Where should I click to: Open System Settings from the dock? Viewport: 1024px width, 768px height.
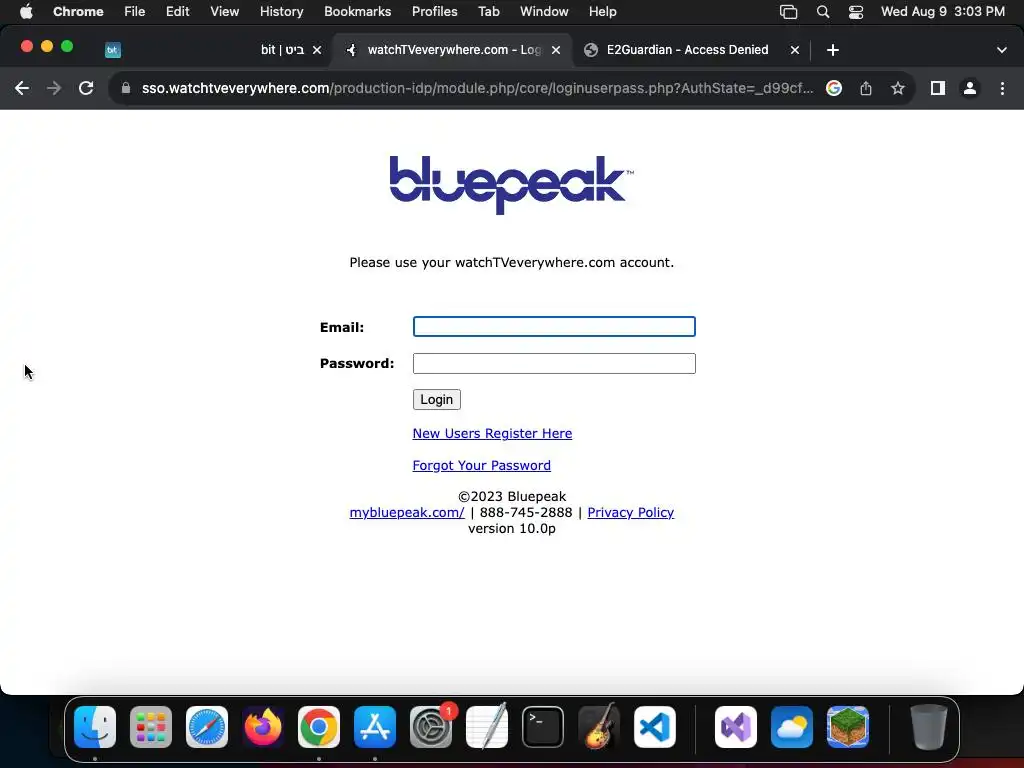coord(431,727)
